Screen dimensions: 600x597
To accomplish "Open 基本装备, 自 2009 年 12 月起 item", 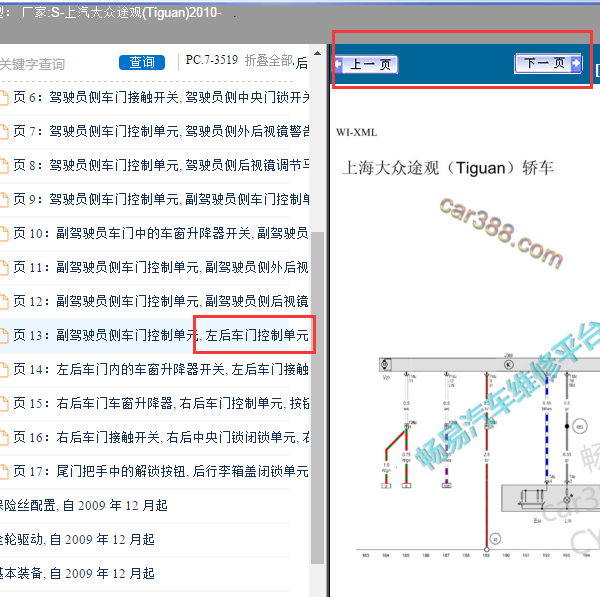I will pyautogui.click(x=77, y=574).
